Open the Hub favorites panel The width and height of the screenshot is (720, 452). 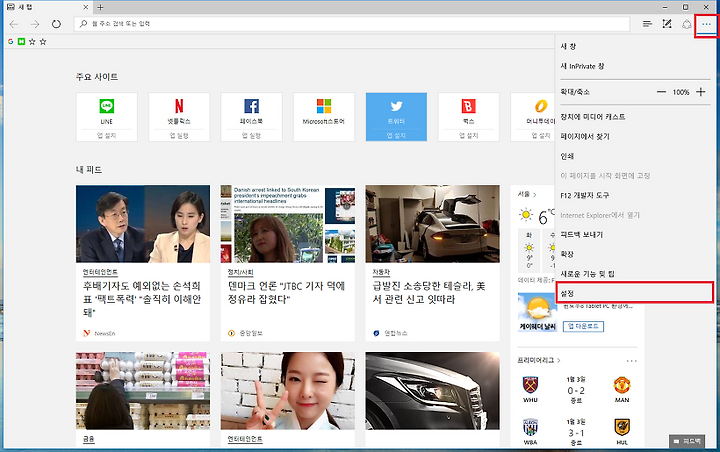point(647,24)
